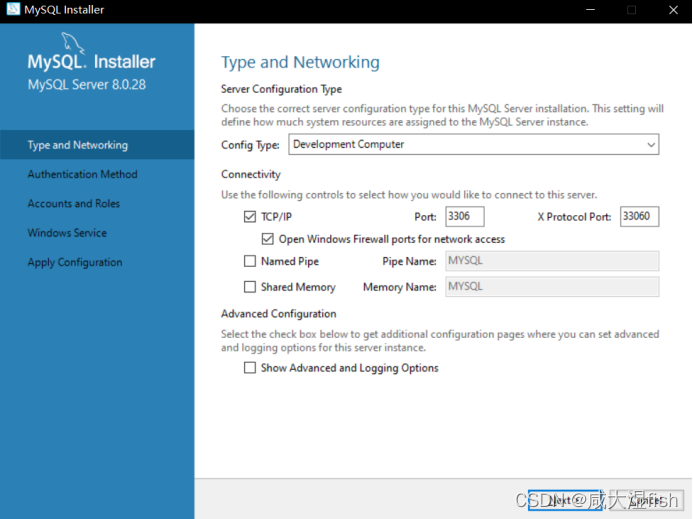Click the Port field showing 3306
The height and width of the screenshot is (519, 693).
click(x=465, y=216)
